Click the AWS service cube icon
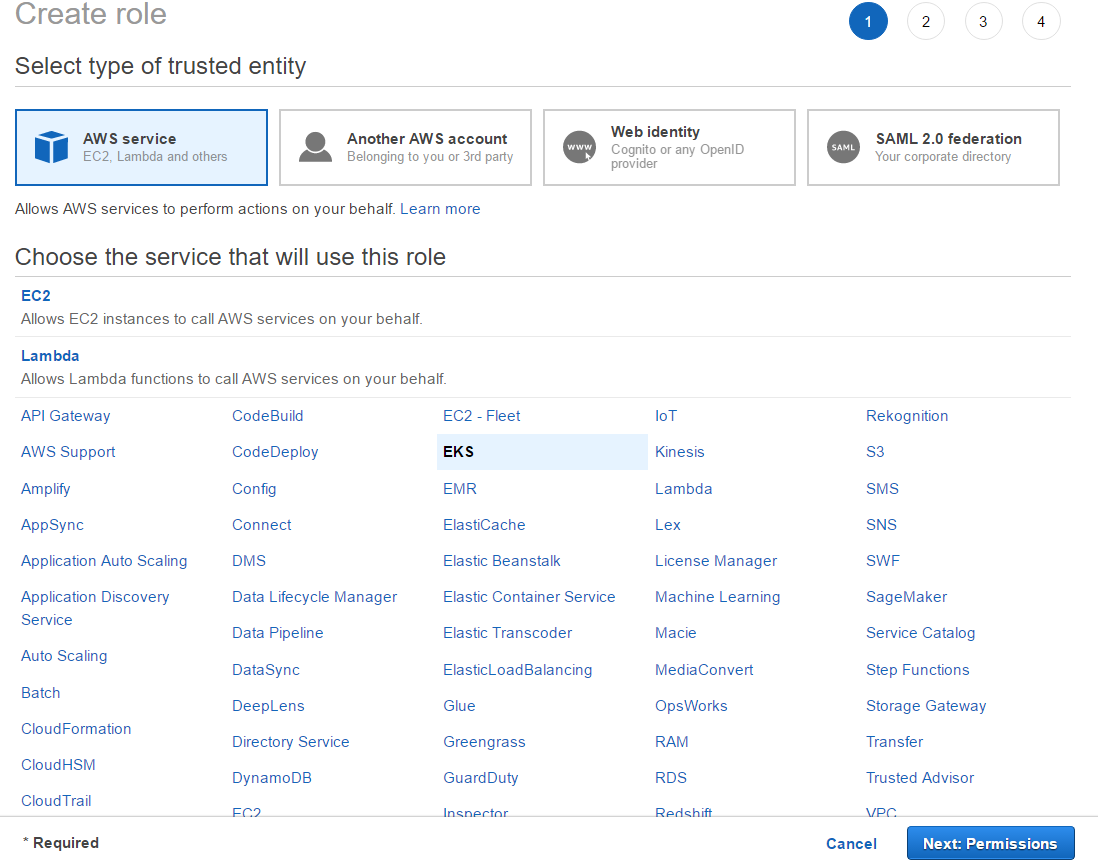 tap(51, 147)
